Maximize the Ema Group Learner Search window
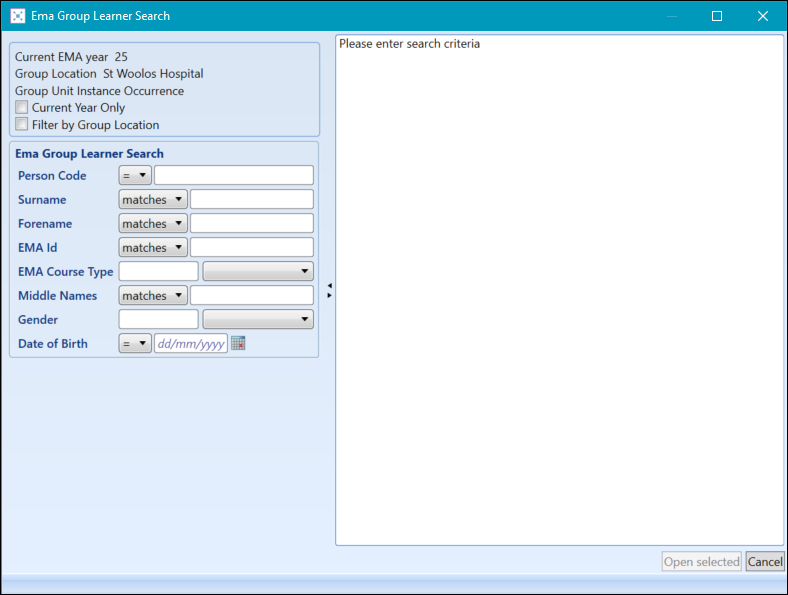The height and width of the screenshot is (595, 788). [x=717, y=16]
